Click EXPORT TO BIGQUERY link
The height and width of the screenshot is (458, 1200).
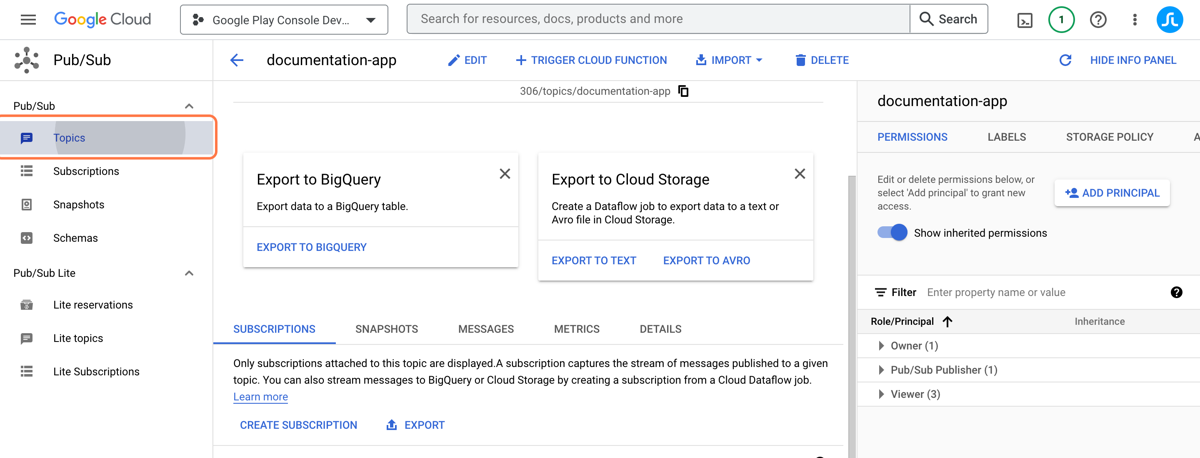312,247
